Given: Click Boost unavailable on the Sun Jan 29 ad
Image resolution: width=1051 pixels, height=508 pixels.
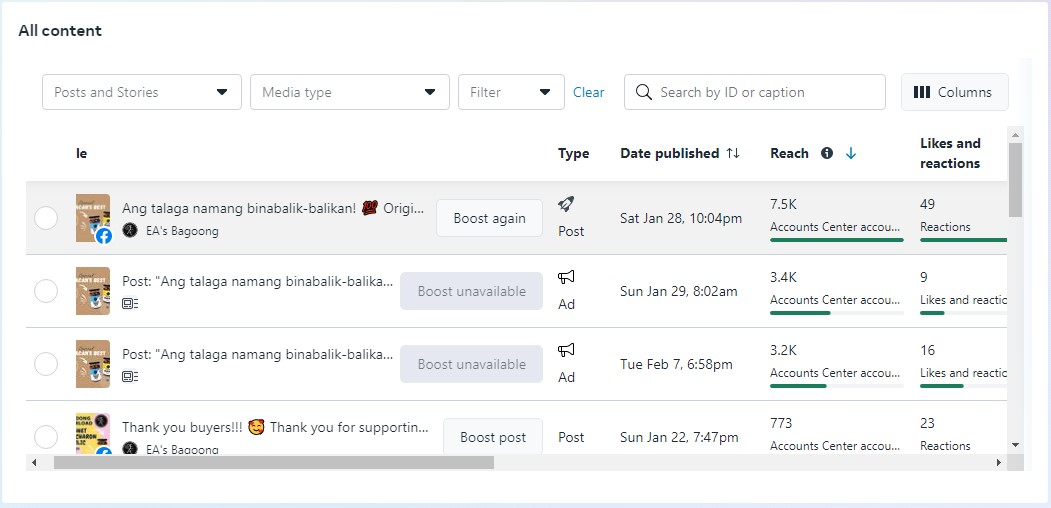Looking at the screenshot, I should 471,291.
